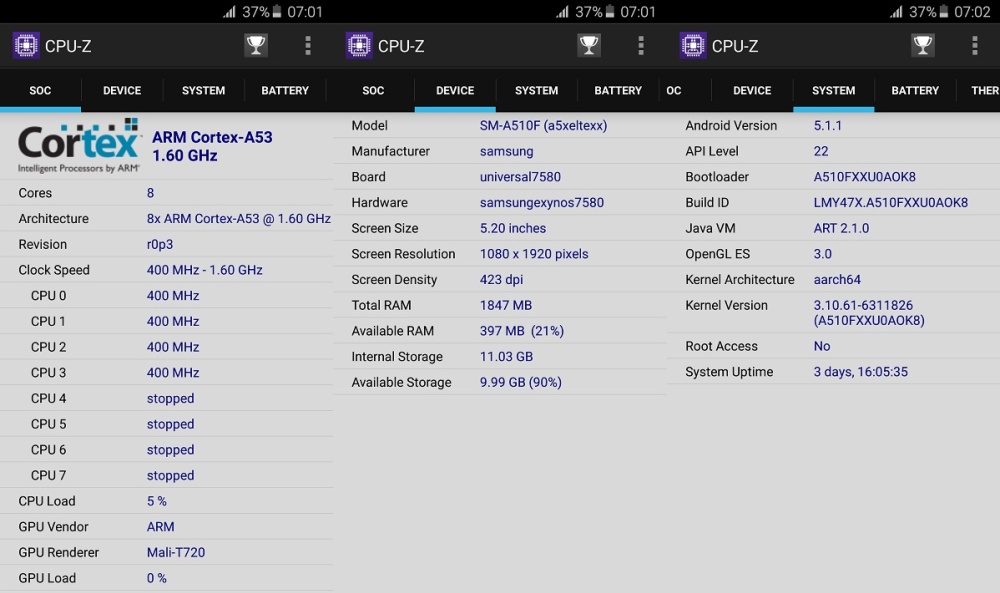
Task: Select SOC tab in middle panel
Action: click(373, 91)
